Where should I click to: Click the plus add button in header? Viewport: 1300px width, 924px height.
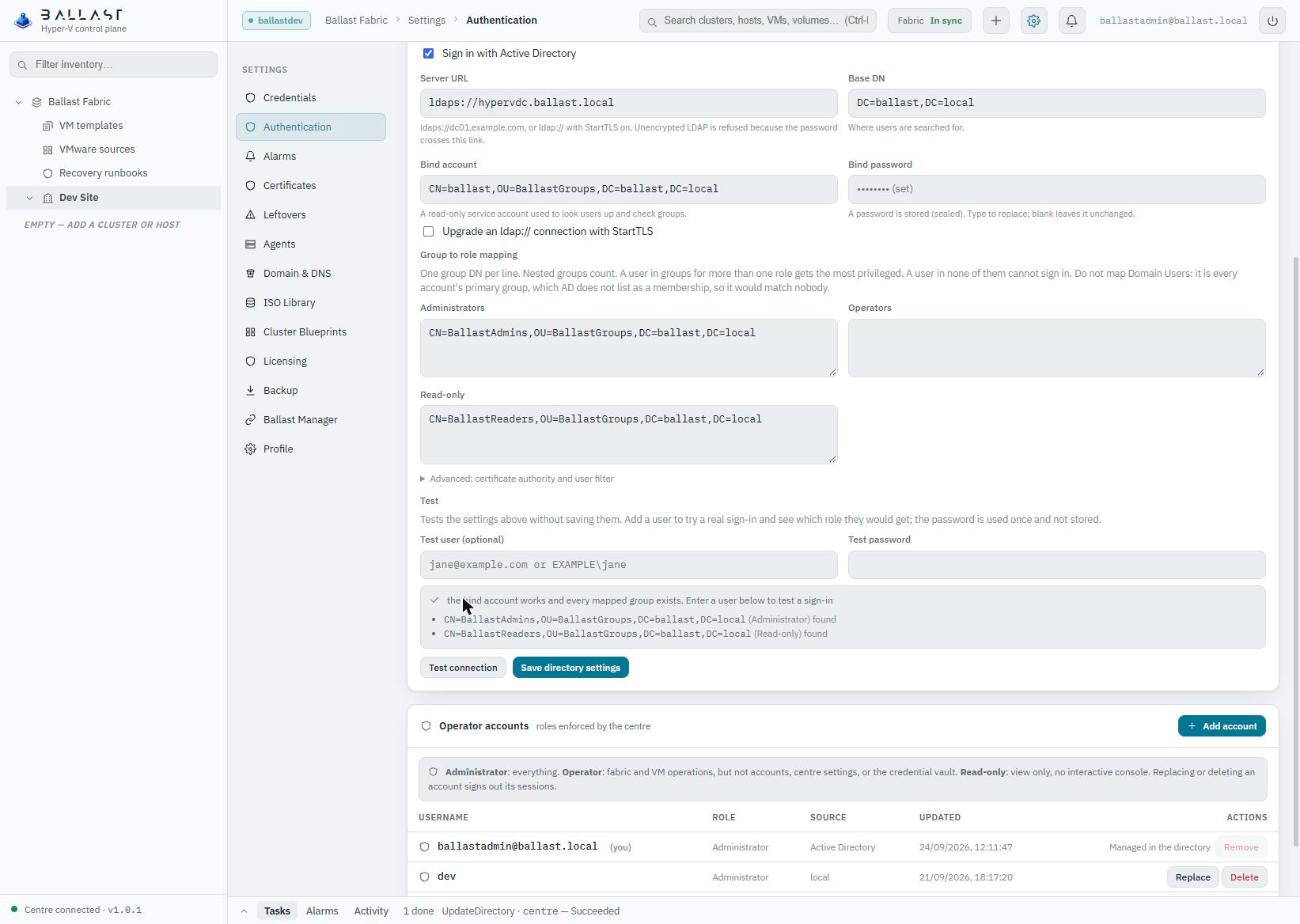coord(996,20)
